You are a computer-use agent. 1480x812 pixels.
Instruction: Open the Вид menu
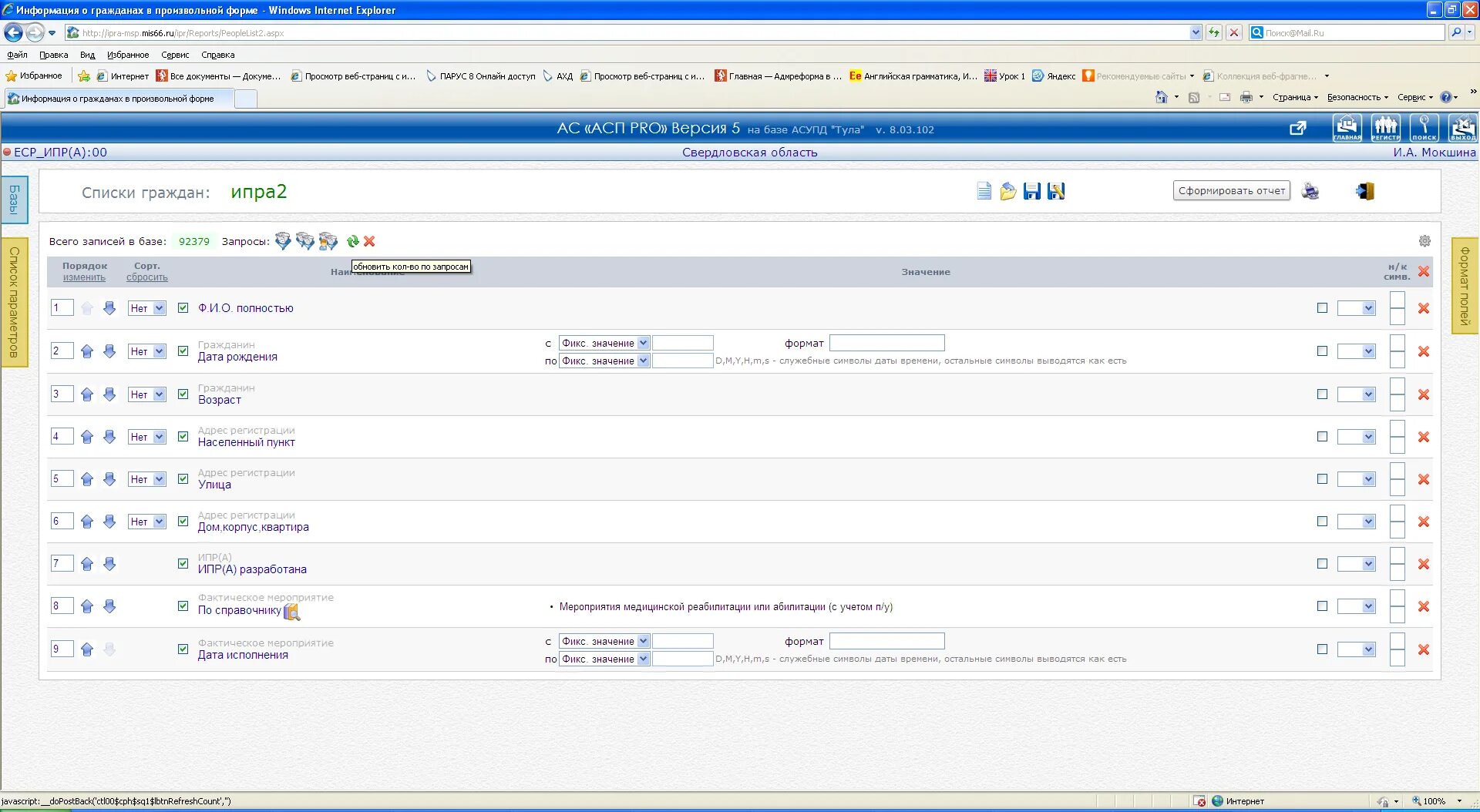pyautogui.click(x=87, y=55)
